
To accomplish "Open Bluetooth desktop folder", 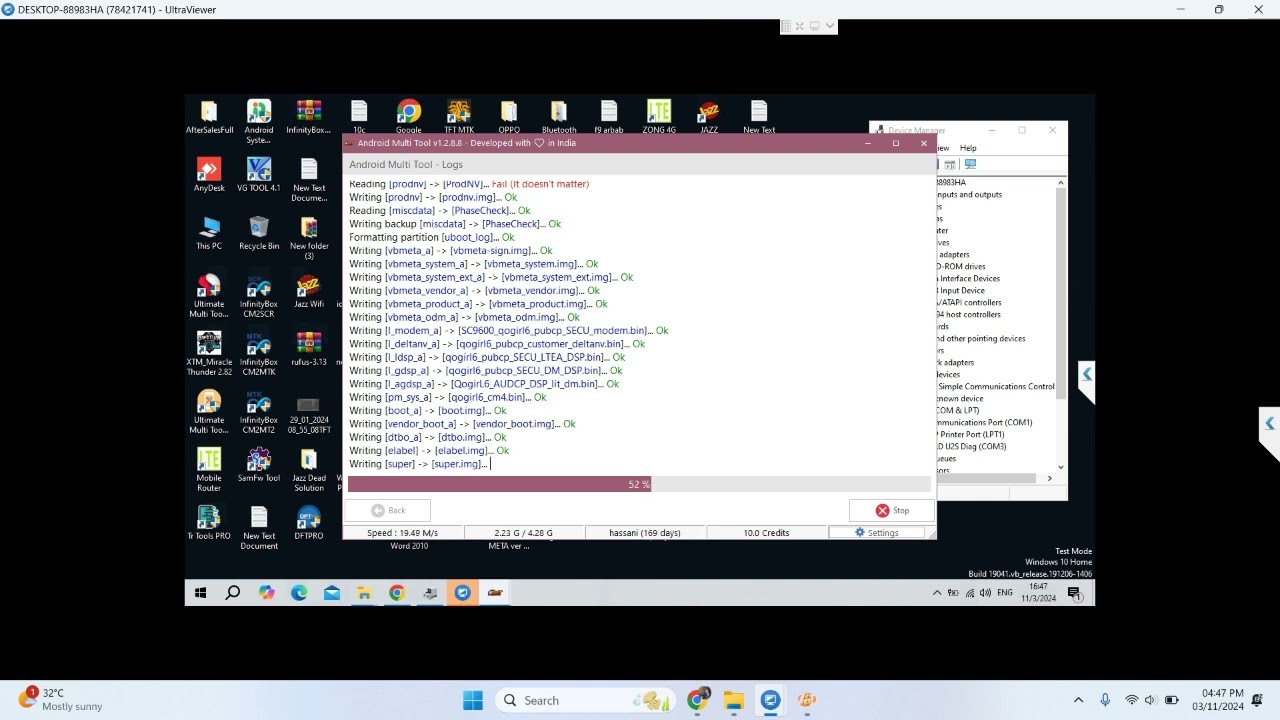I will coord(559,118).
